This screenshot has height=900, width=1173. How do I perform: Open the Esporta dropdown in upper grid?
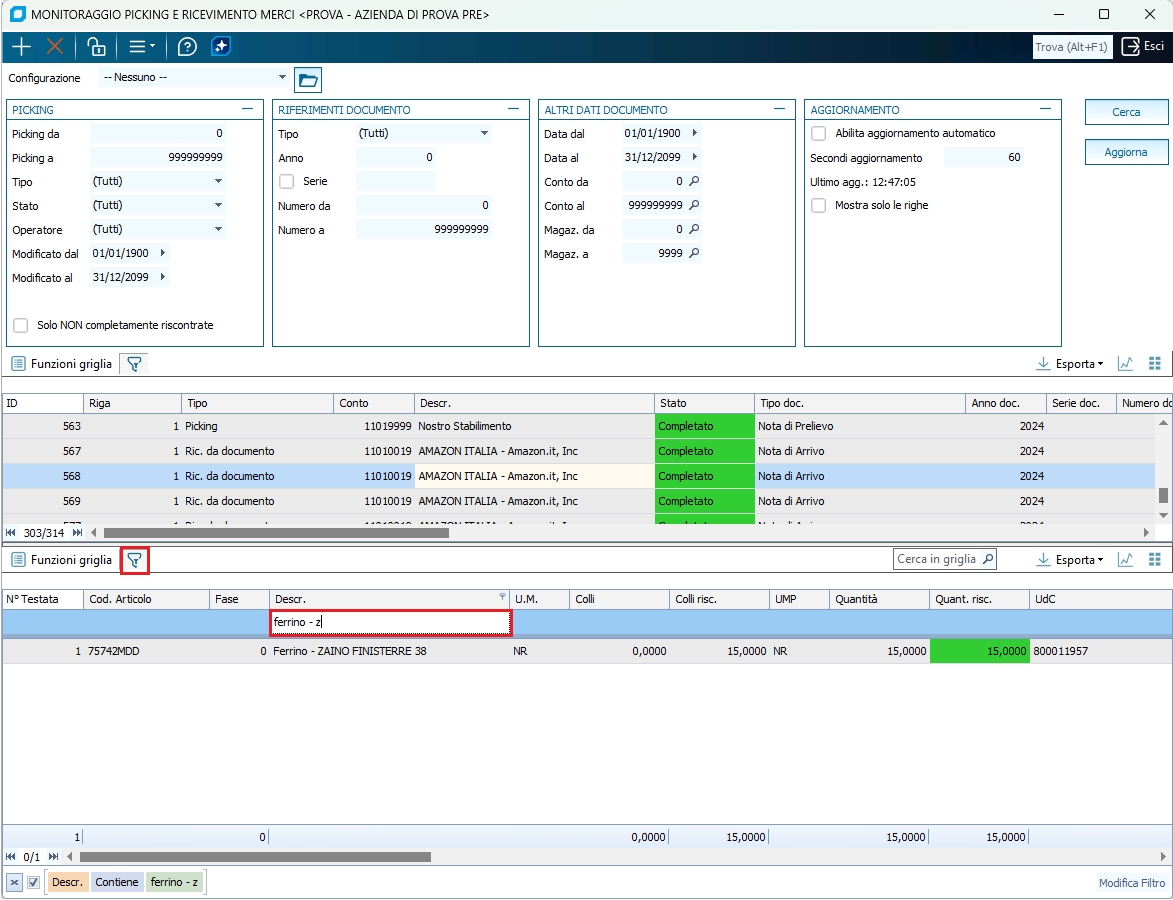[x=1070, y=364]
